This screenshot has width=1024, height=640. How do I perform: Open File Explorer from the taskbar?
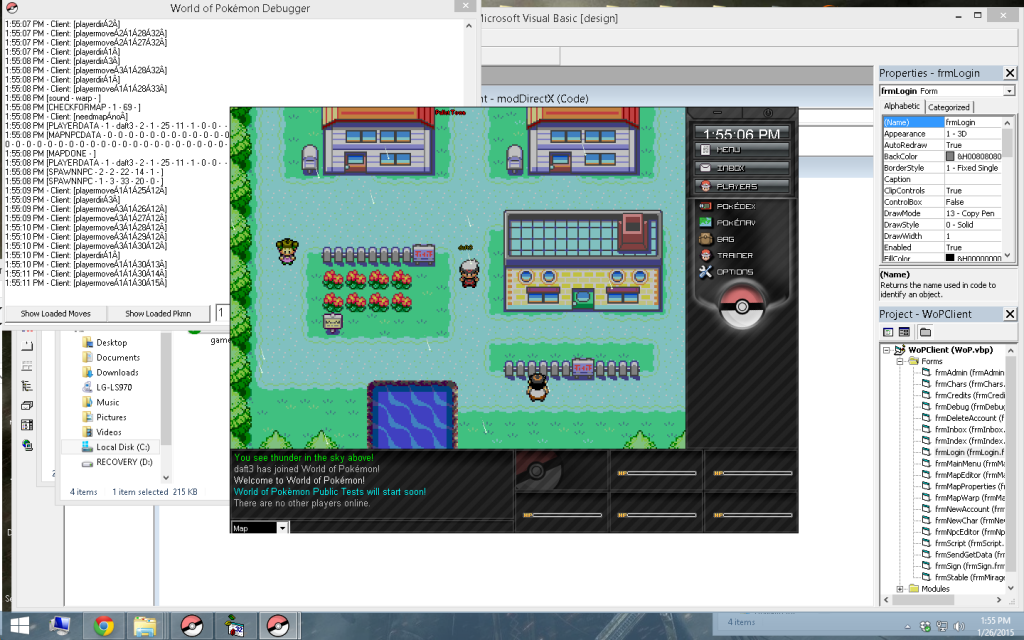click(x=144, y=626)
